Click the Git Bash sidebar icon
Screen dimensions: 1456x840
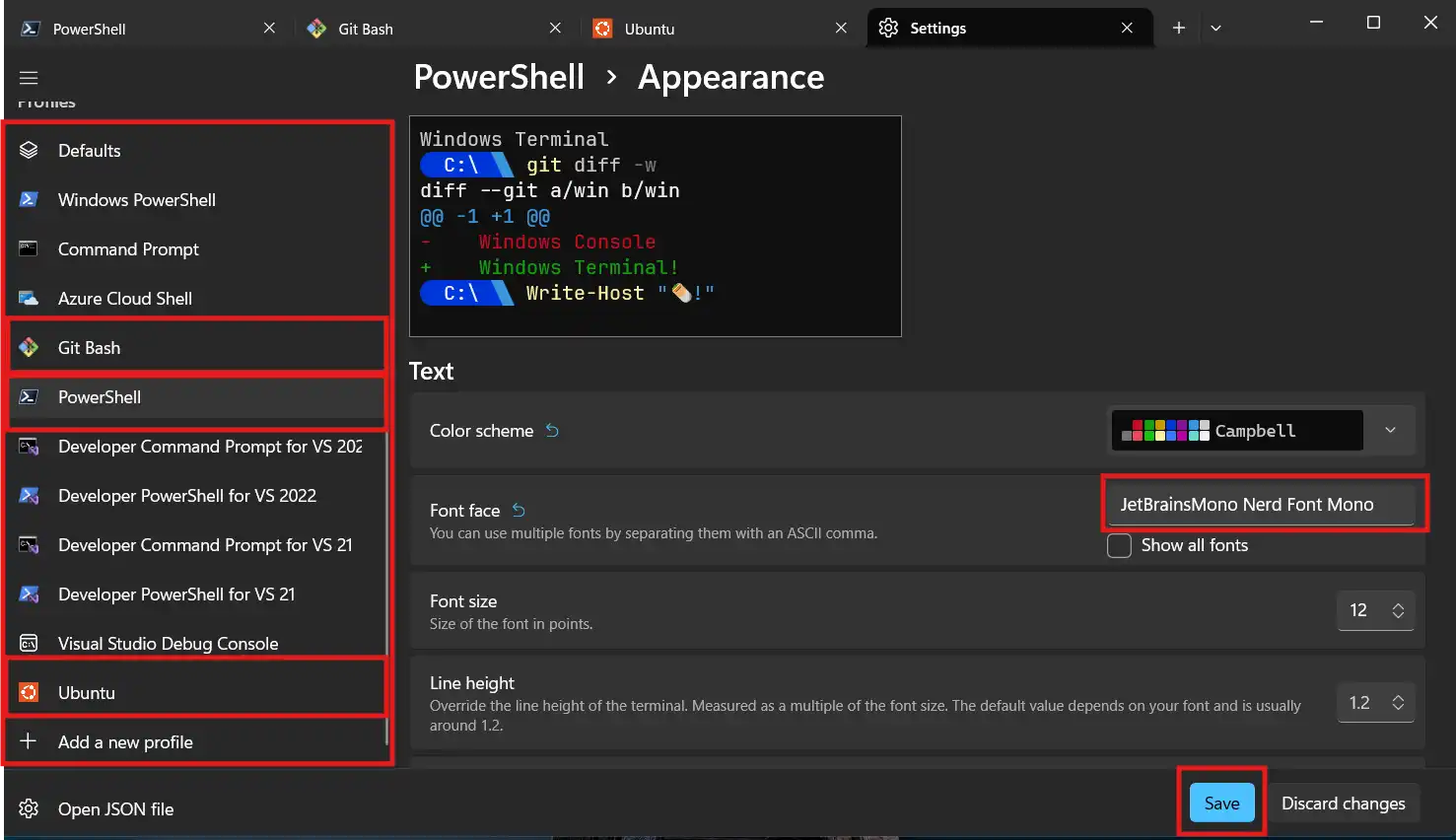pyautogui.click(x=29, y=347)
